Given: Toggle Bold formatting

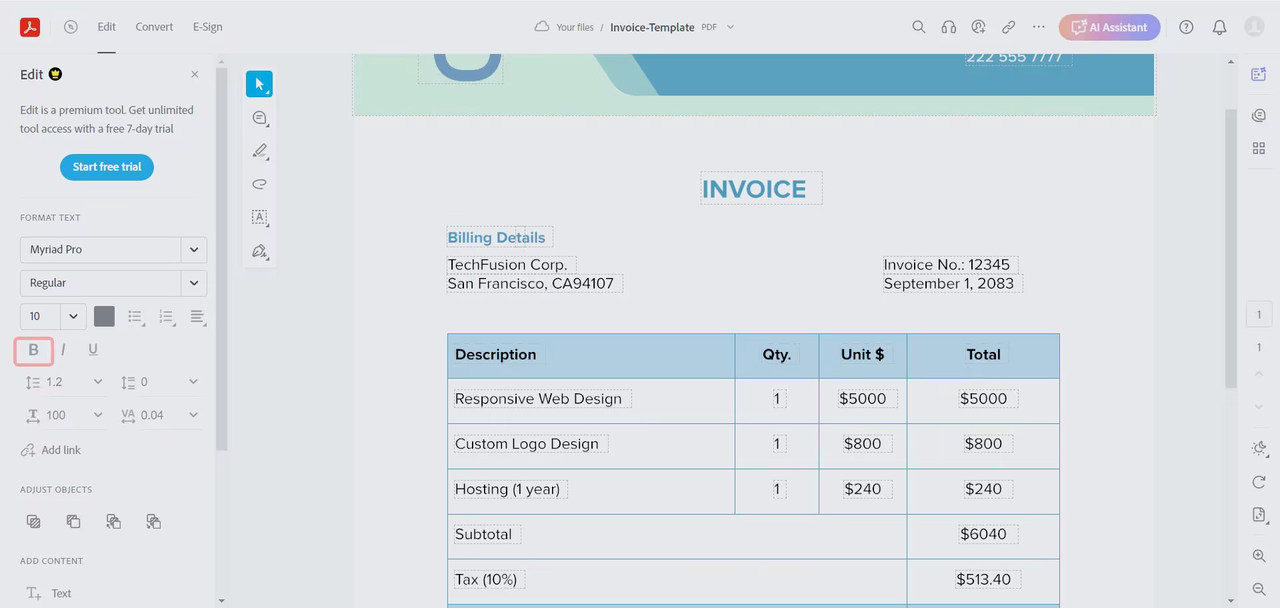Looking at the screenshot, I should click(x=33, y=350).
